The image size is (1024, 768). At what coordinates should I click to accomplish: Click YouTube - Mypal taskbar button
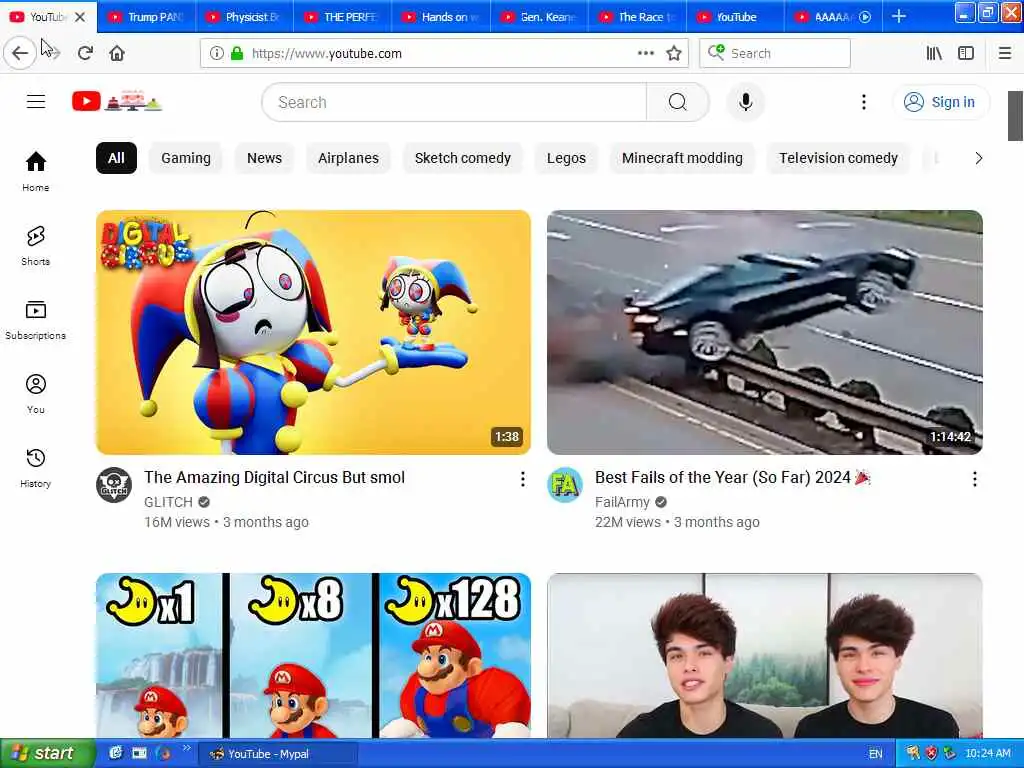278,754
